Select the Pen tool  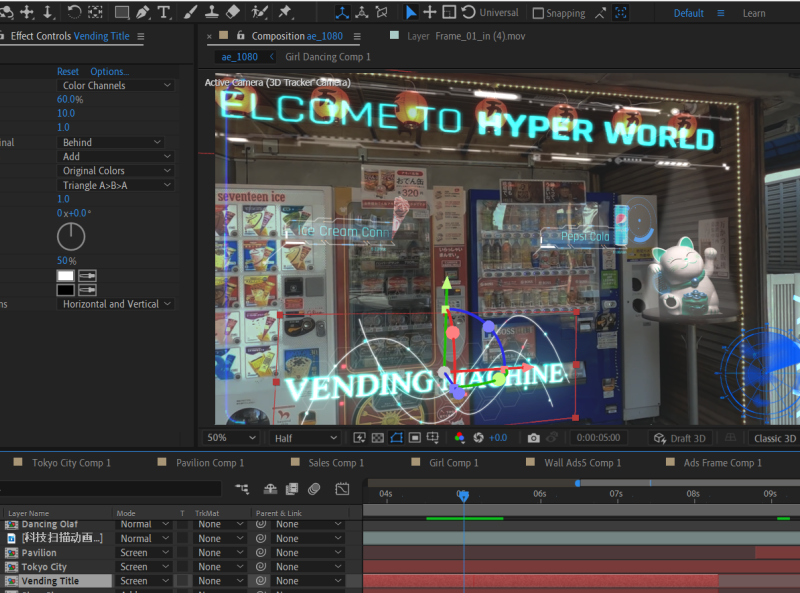coord(143,13)
